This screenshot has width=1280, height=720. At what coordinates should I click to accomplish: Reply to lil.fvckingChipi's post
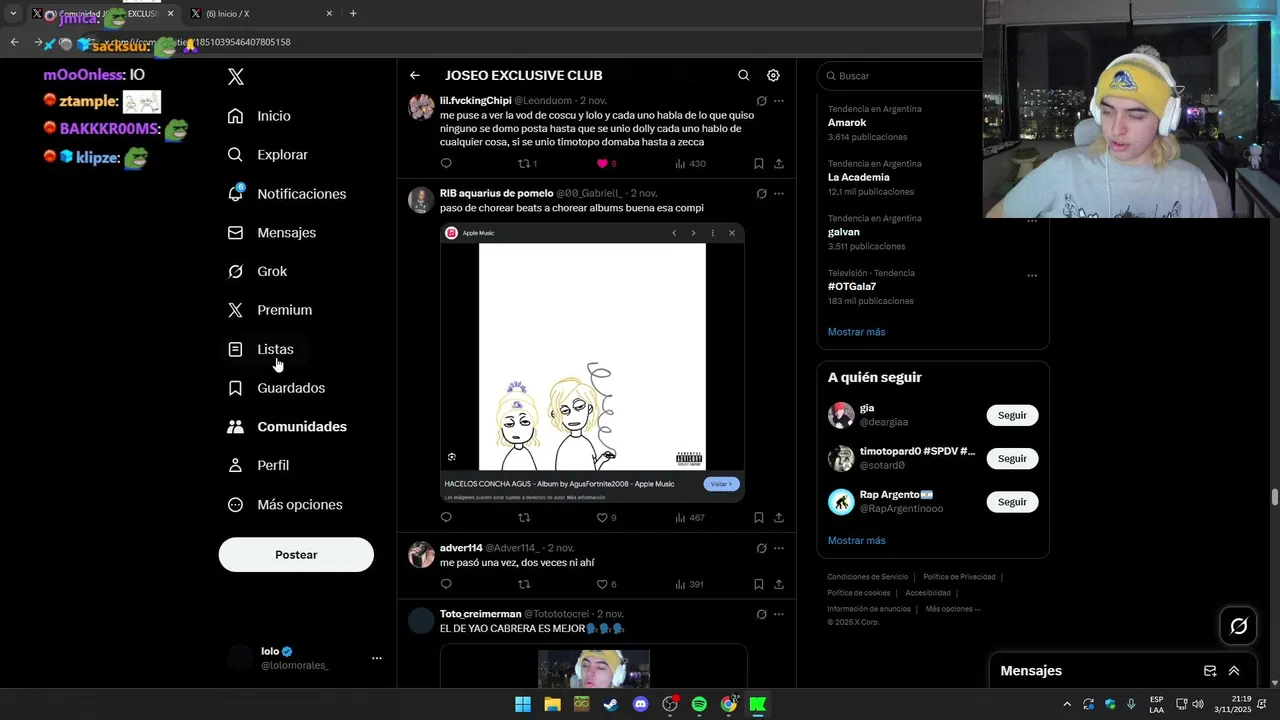click(x=446, y=163)
